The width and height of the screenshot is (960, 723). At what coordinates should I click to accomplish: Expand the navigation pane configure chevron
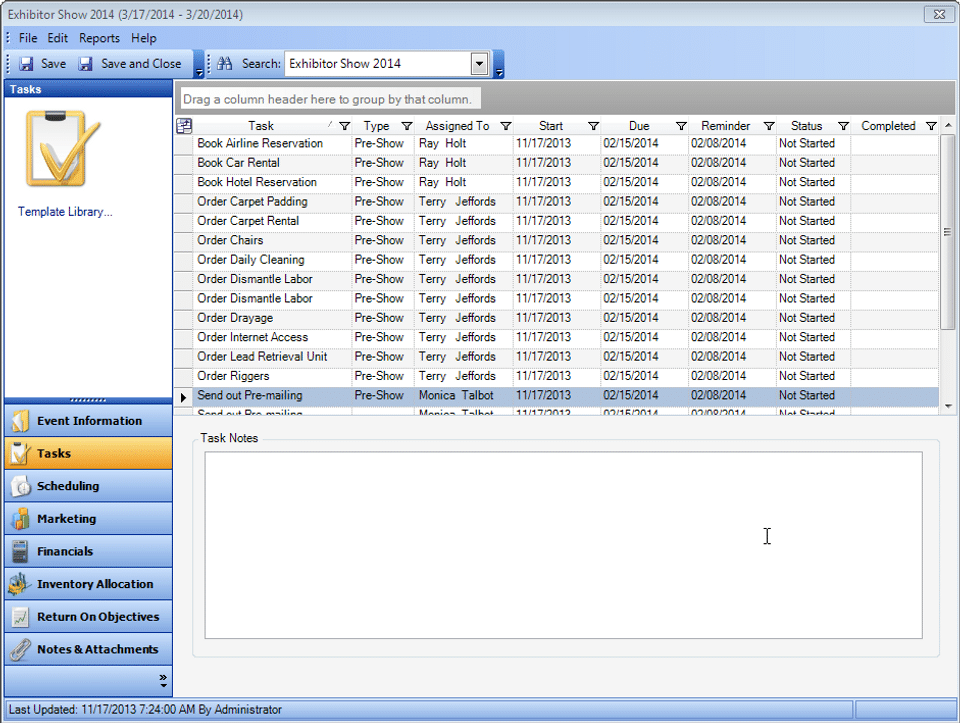coord(163,681)
